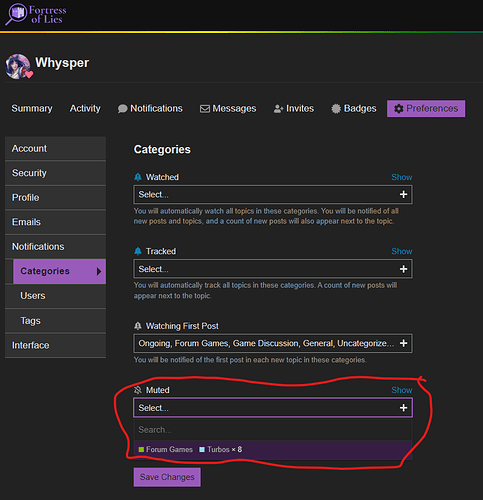Screen dimensions: 483x500
Task: Open the Badges tab
Action: pyautogui.click(x=354, y=108)
